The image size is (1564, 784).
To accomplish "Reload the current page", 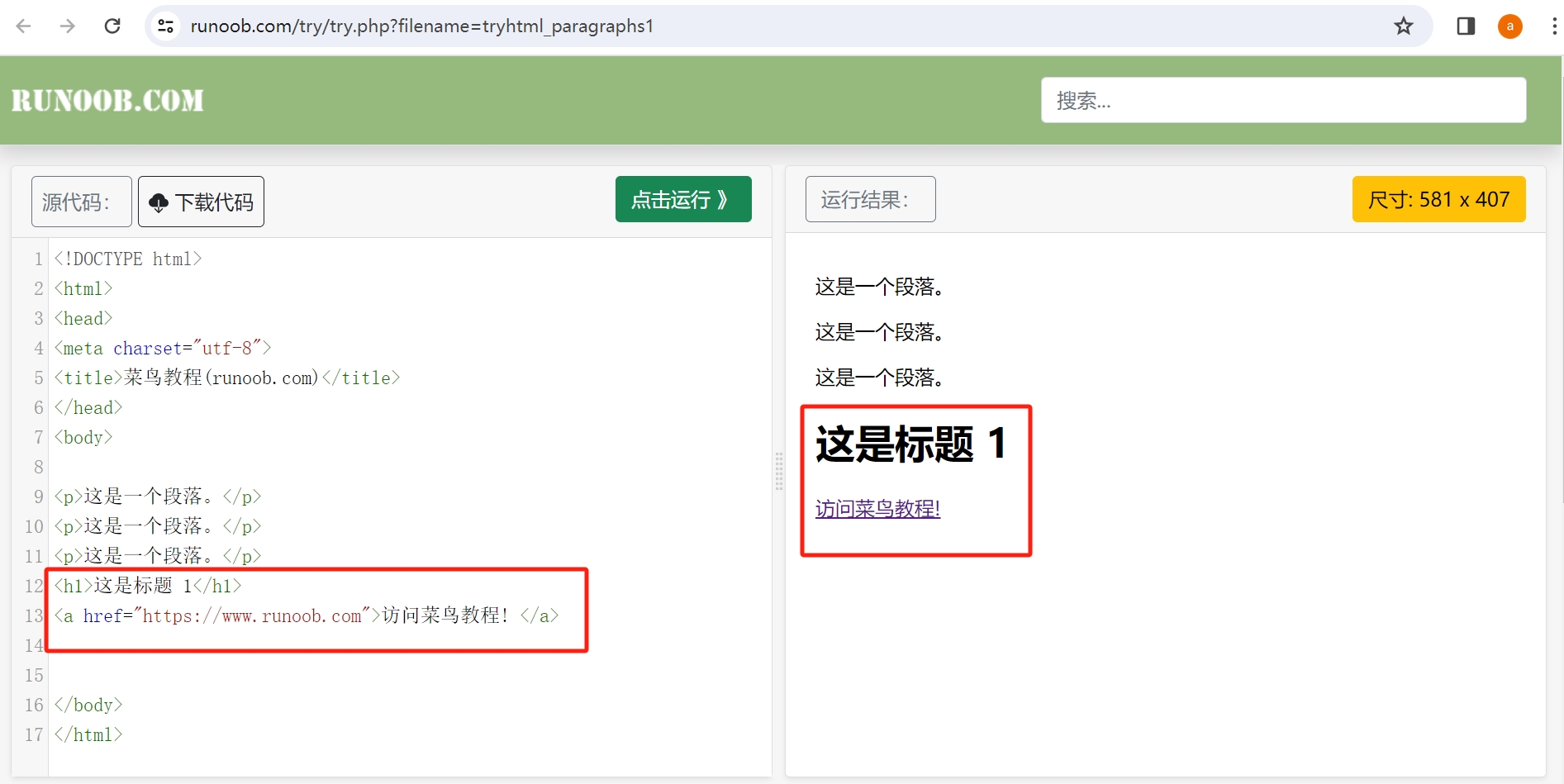I will pyautogui.click(x=112, y=26).
